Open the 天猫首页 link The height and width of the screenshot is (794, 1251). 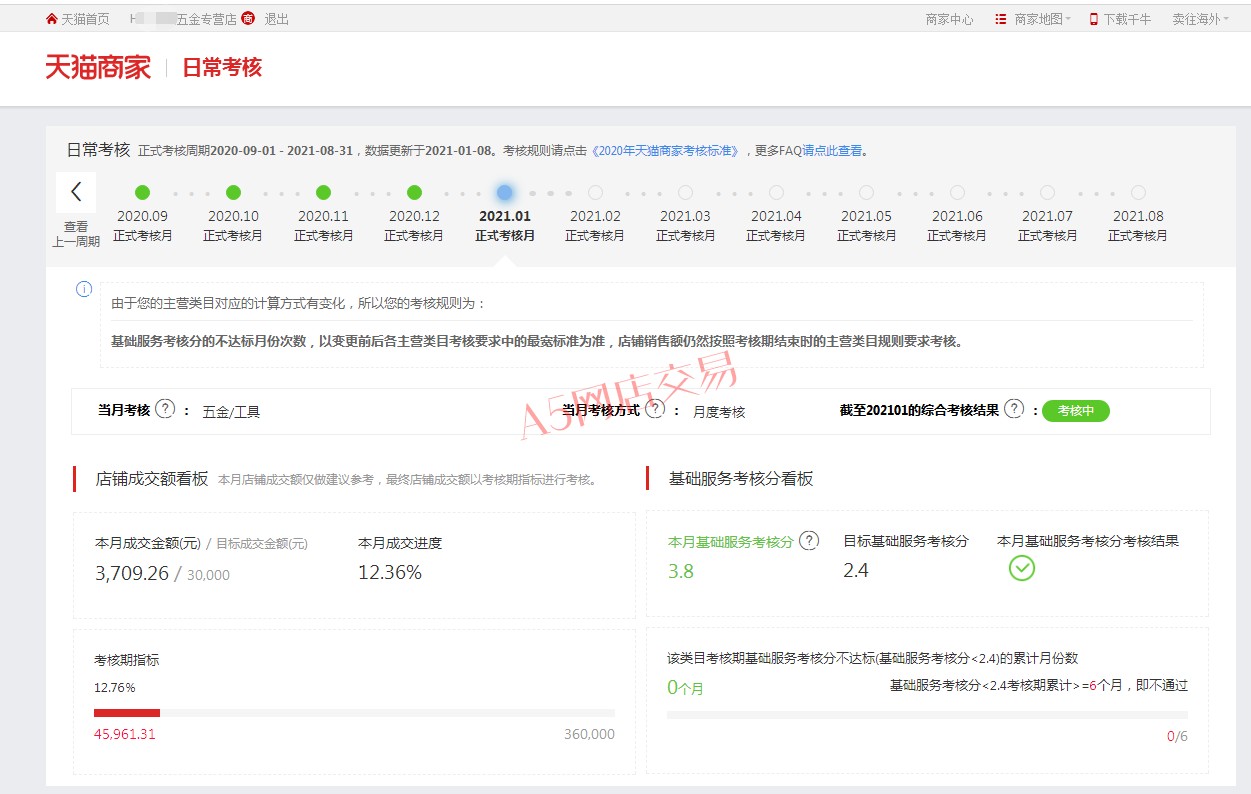click(x=85, y=19)
